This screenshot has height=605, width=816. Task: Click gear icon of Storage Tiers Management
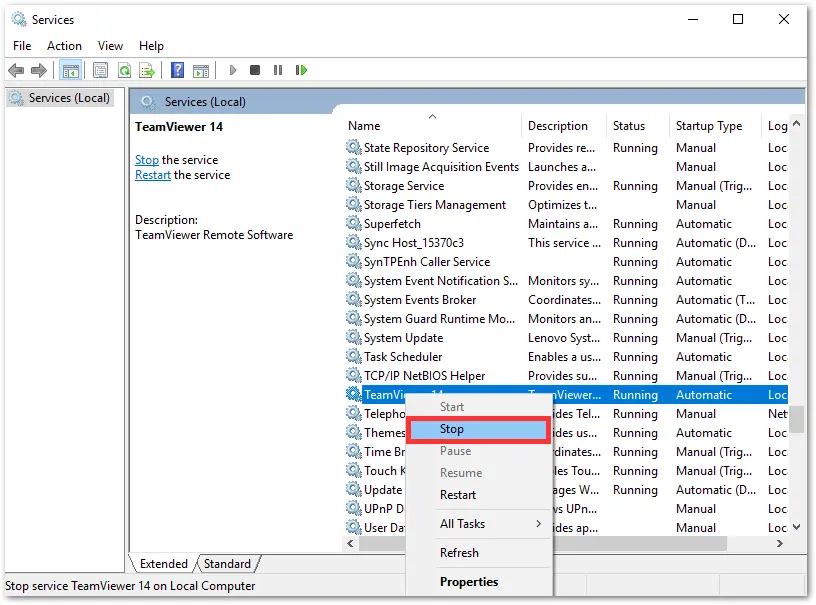(x=354, y=204)
